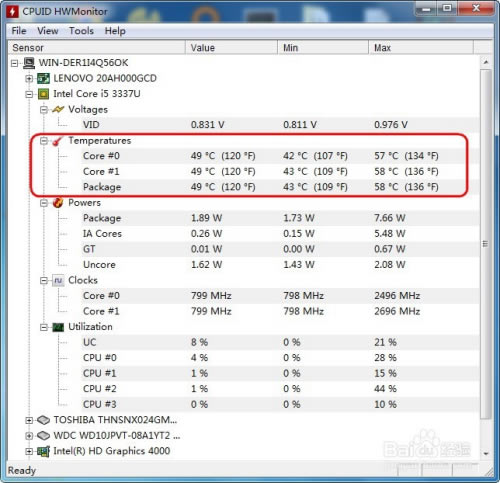This screenshot has width=500, height=483.
Task: Click the Intel HD Graphics 4000 card icon
Action: (x=43, y=451)
